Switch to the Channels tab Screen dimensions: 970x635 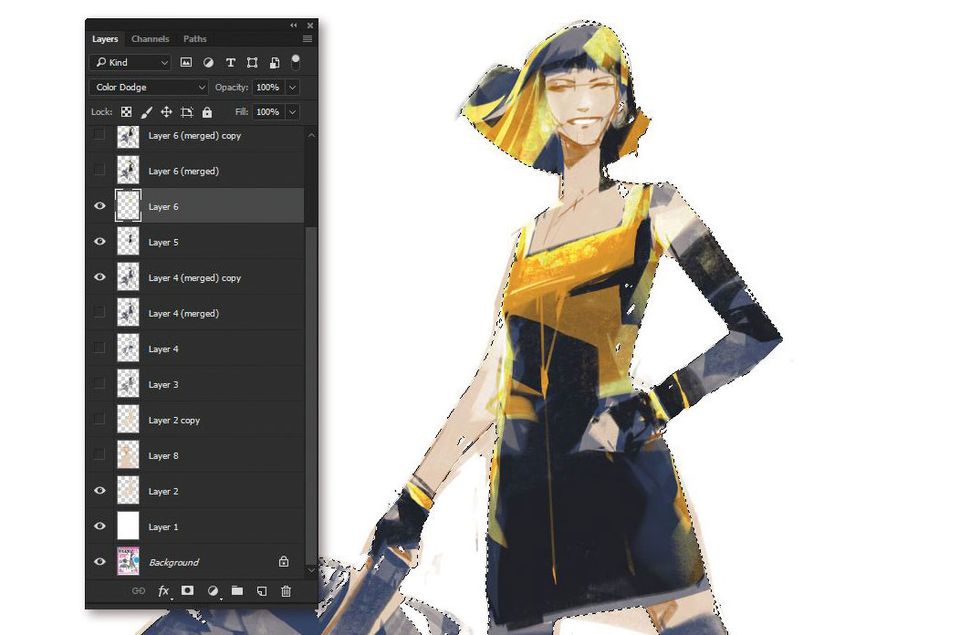coord(150,39)
